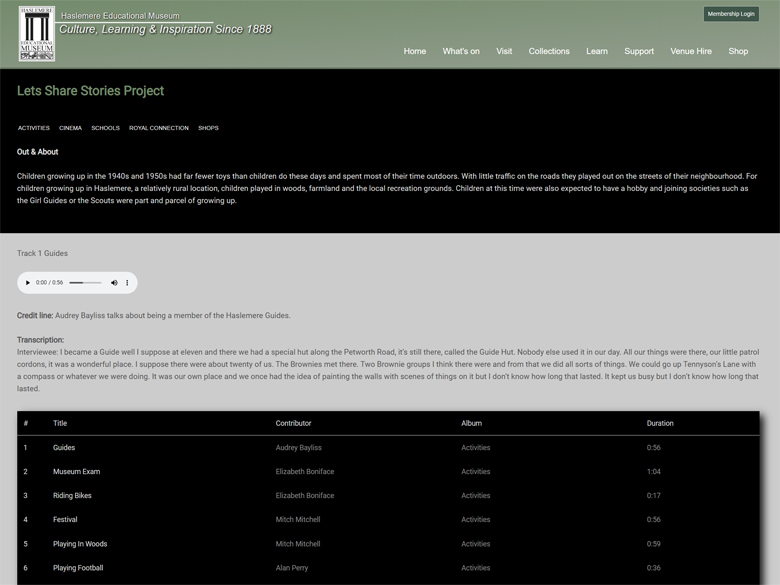The height and width of the screenshot is (585, 780).
Task: Open the Membership Login button
Action: click(731, 14)
